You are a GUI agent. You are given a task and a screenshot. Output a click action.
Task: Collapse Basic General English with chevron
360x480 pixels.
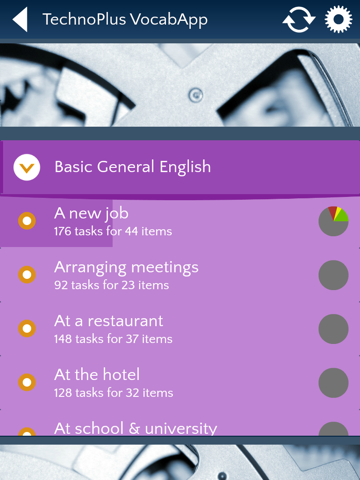coord(27,167)
